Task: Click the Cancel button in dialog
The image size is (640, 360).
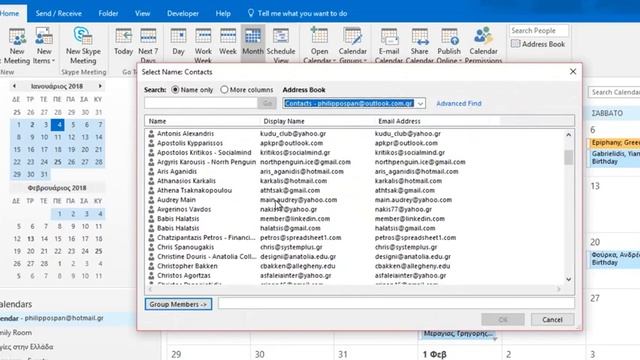Action: (x=552, y=320)
